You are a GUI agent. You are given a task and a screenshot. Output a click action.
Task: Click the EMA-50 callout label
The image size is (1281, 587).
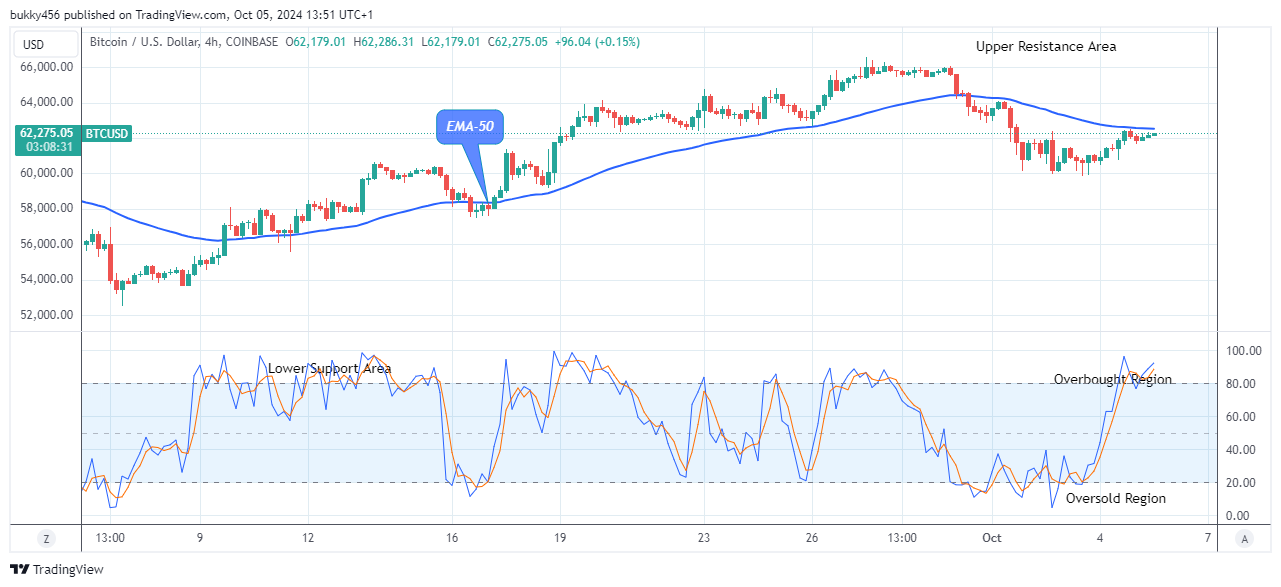tap(470, 126)
